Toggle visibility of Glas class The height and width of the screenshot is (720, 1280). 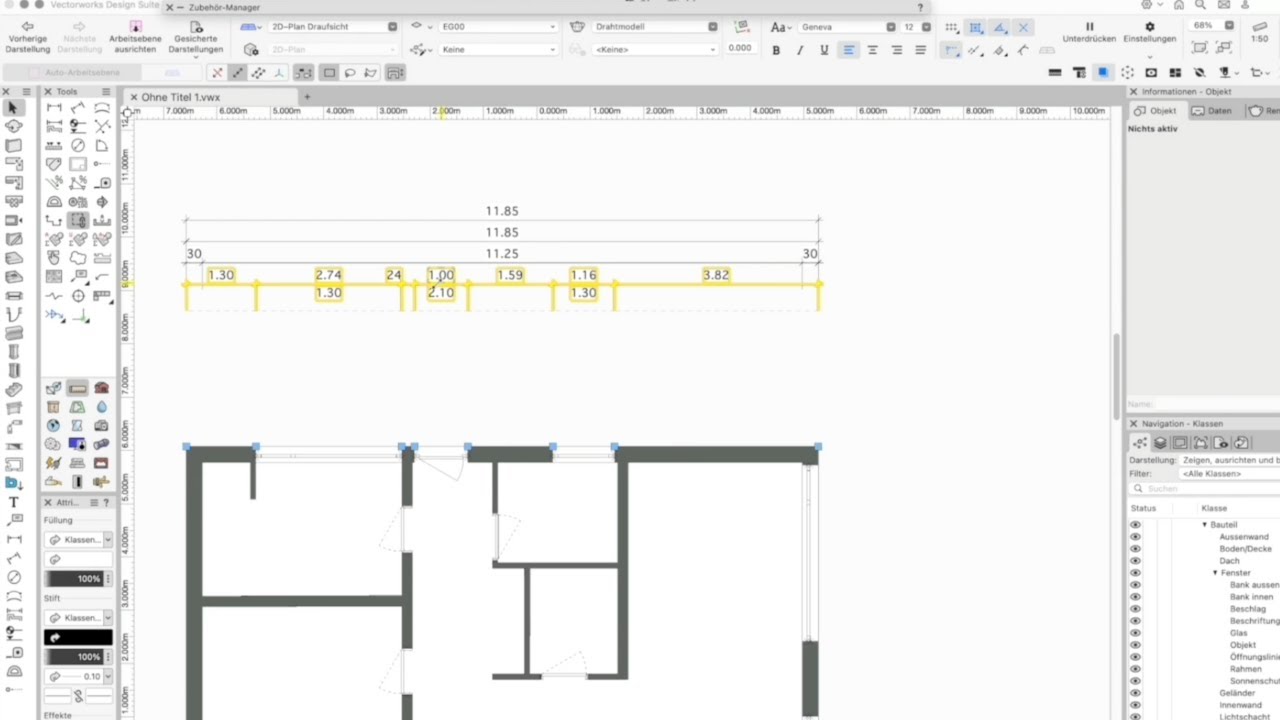click(x=1135, y=633)
